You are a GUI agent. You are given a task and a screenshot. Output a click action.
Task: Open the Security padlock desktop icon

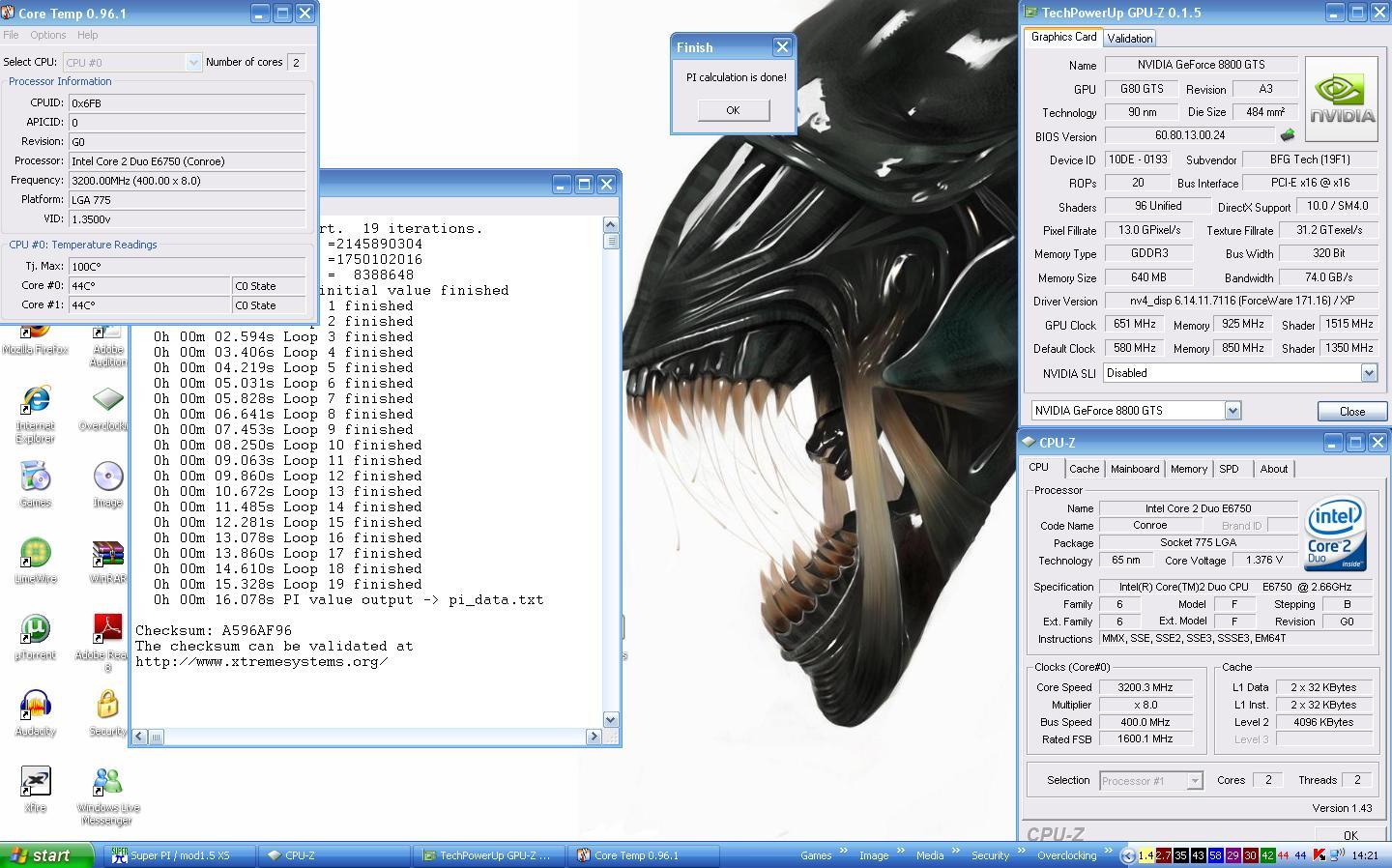coord(107,705)
